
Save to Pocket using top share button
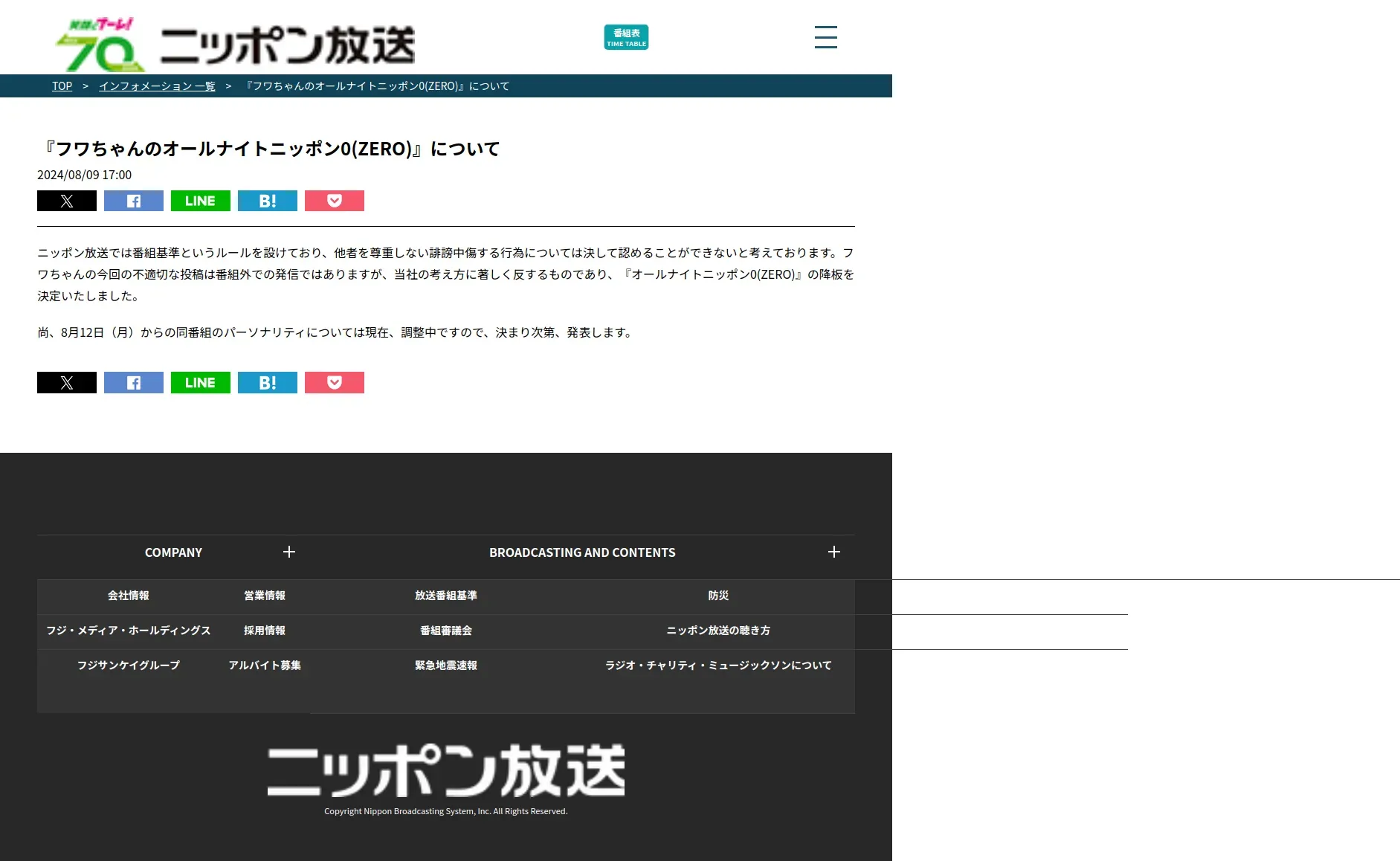coord(335,201)
